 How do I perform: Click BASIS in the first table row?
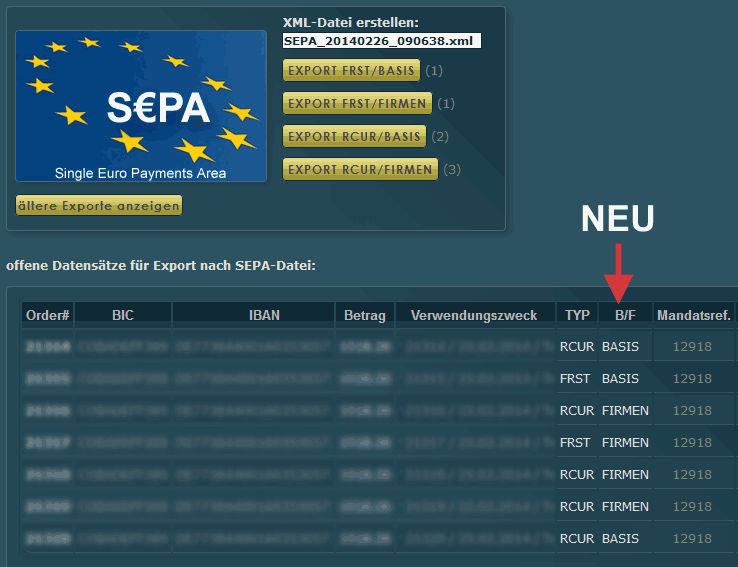pos(620,347)
